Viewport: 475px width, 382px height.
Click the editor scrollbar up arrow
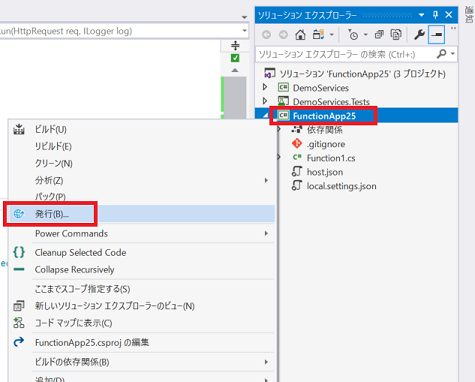235,70
